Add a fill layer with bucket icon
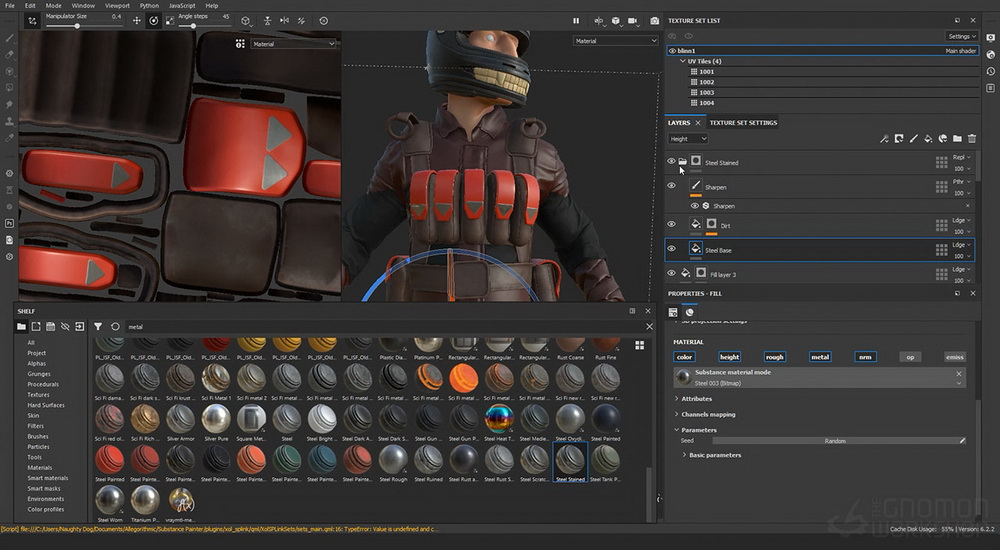The width and height of the screenshot is (1000, 550). 928,138
